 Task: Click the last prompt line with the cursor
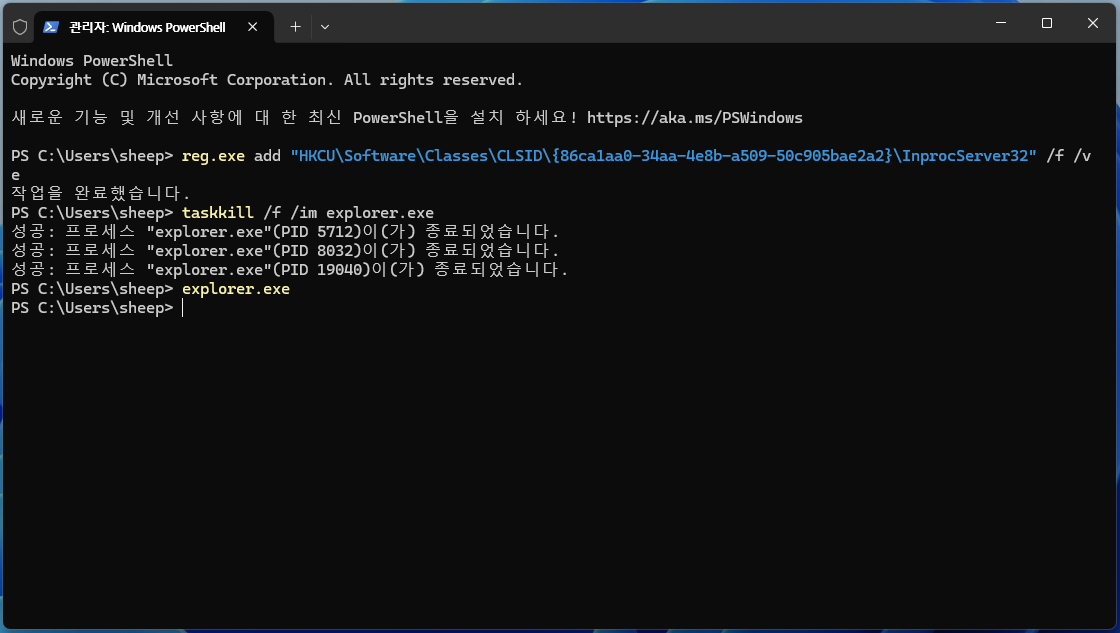[x=97, y=308]
